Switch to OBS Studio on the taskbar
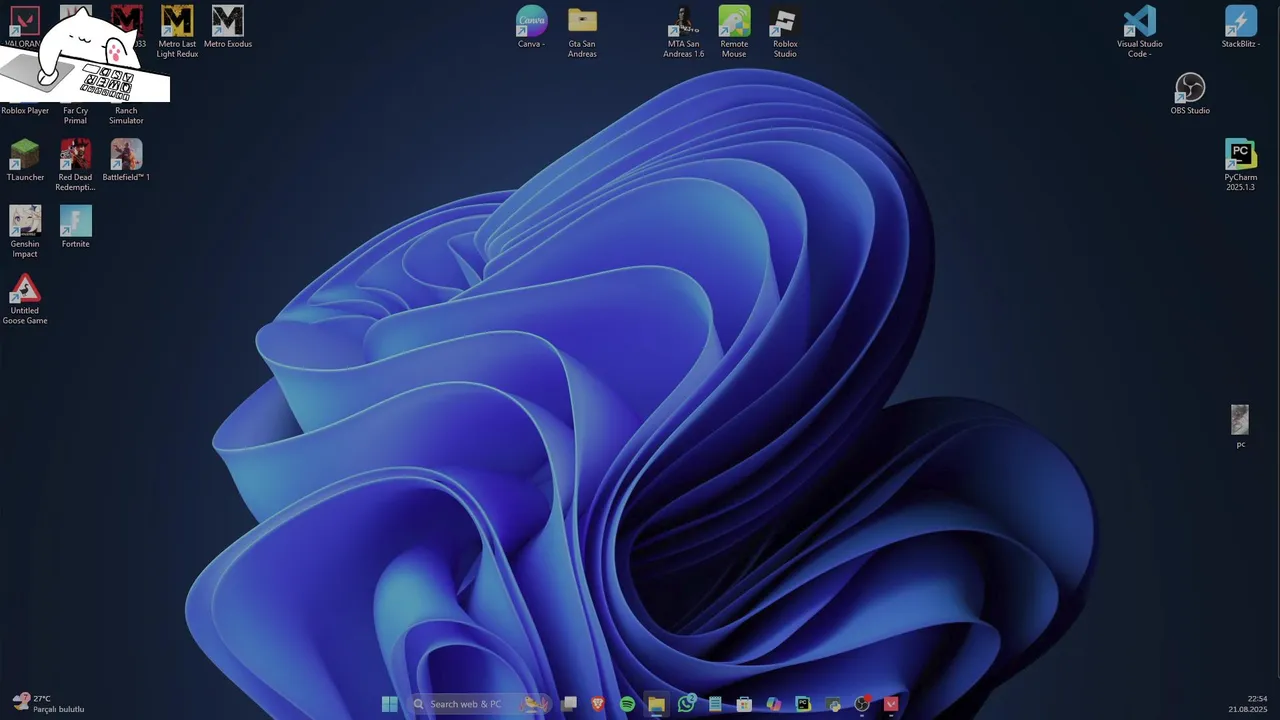 (x=862, y=704)
